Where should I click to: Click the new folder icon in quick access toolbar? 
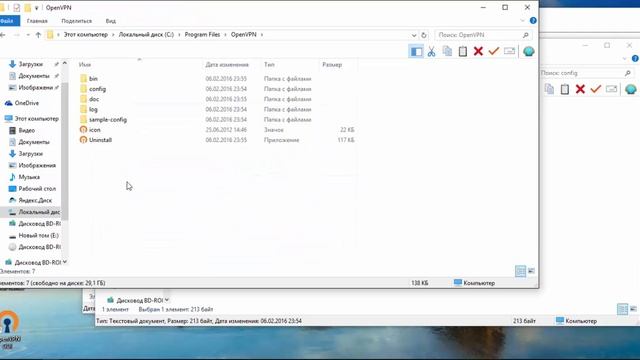coord(28,8)
